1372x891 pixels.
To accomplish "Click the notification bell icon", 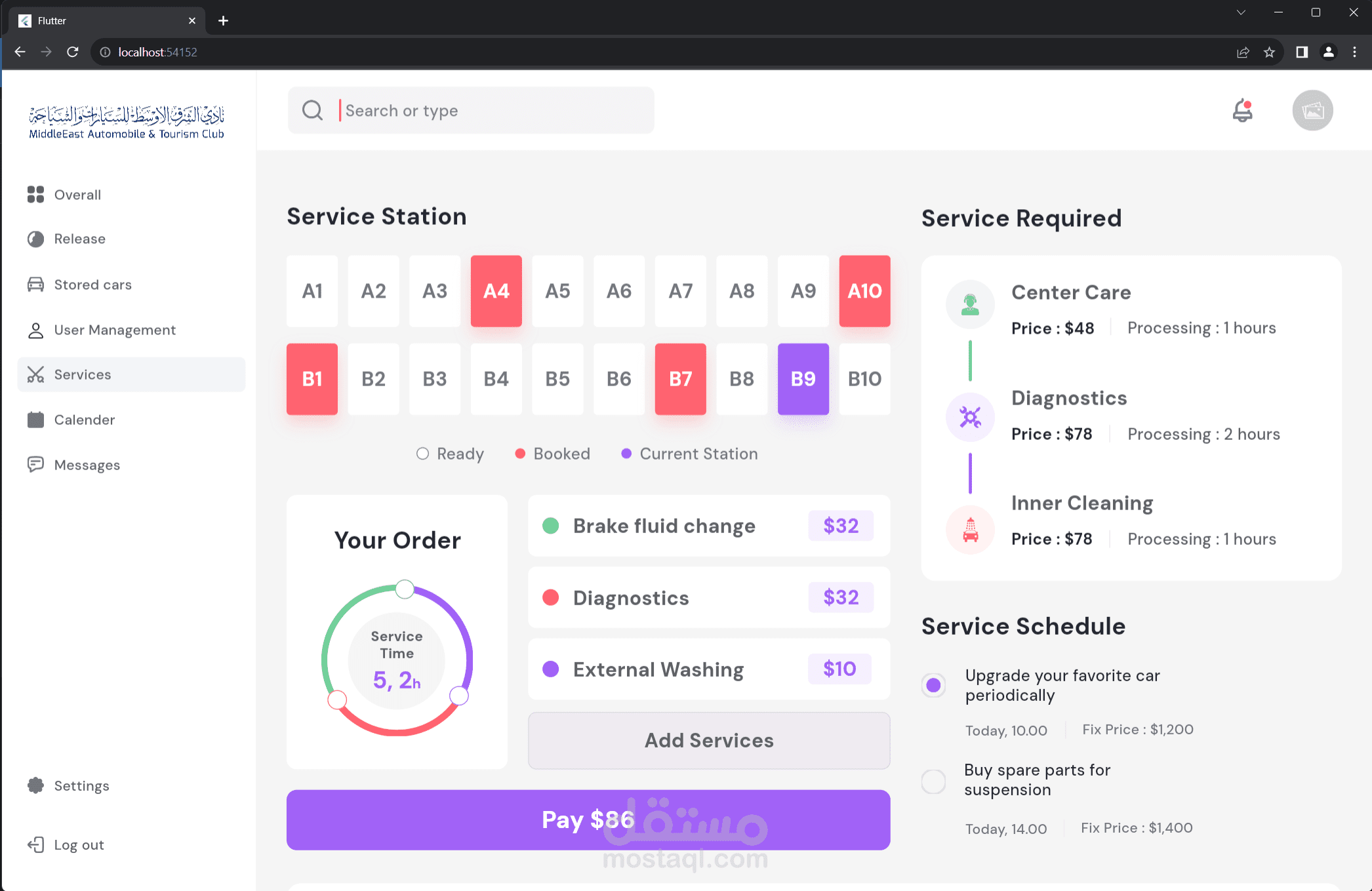I will [1242, 110].
